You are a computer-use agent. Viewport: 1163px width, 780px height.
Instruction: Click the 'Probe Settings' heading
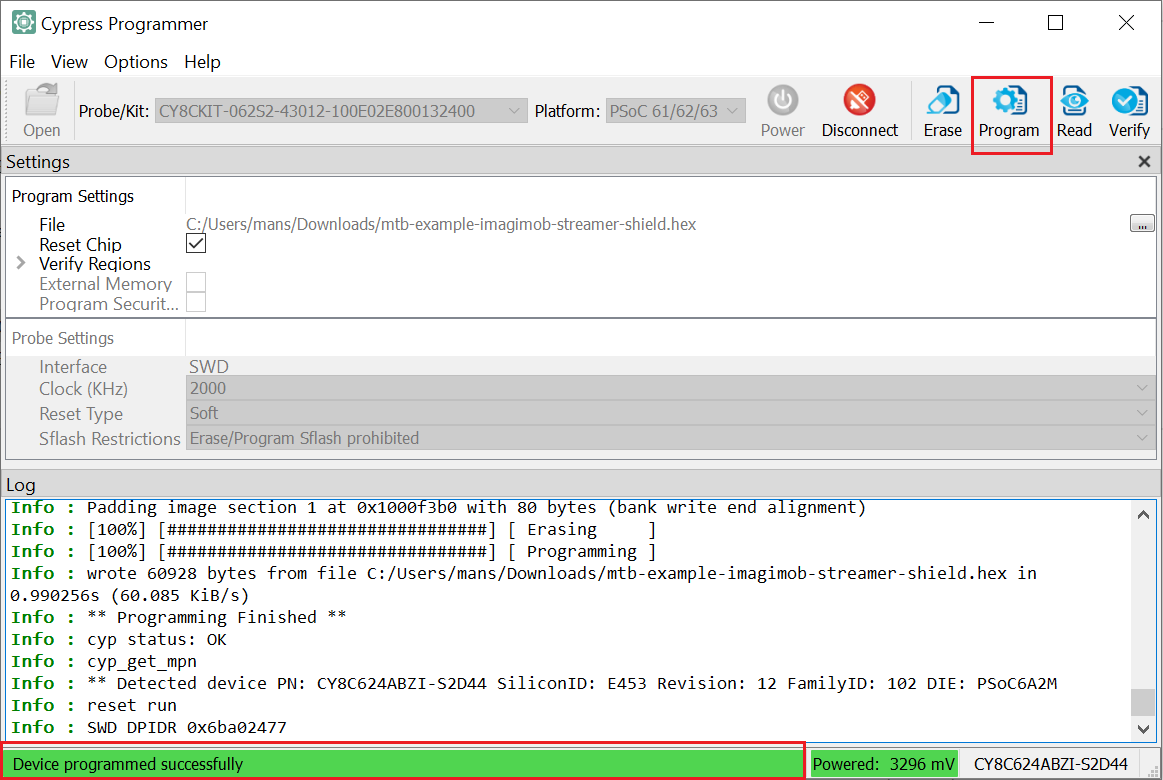[63, 338]
